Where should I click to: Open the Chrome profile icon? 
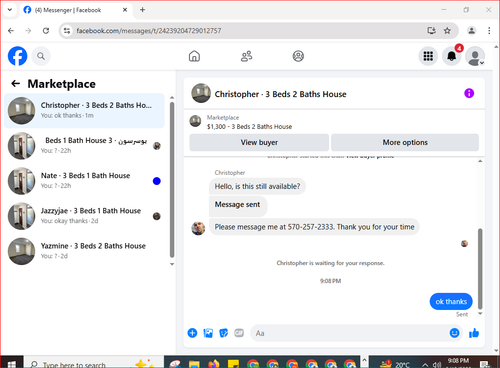(x=471, y=31)
